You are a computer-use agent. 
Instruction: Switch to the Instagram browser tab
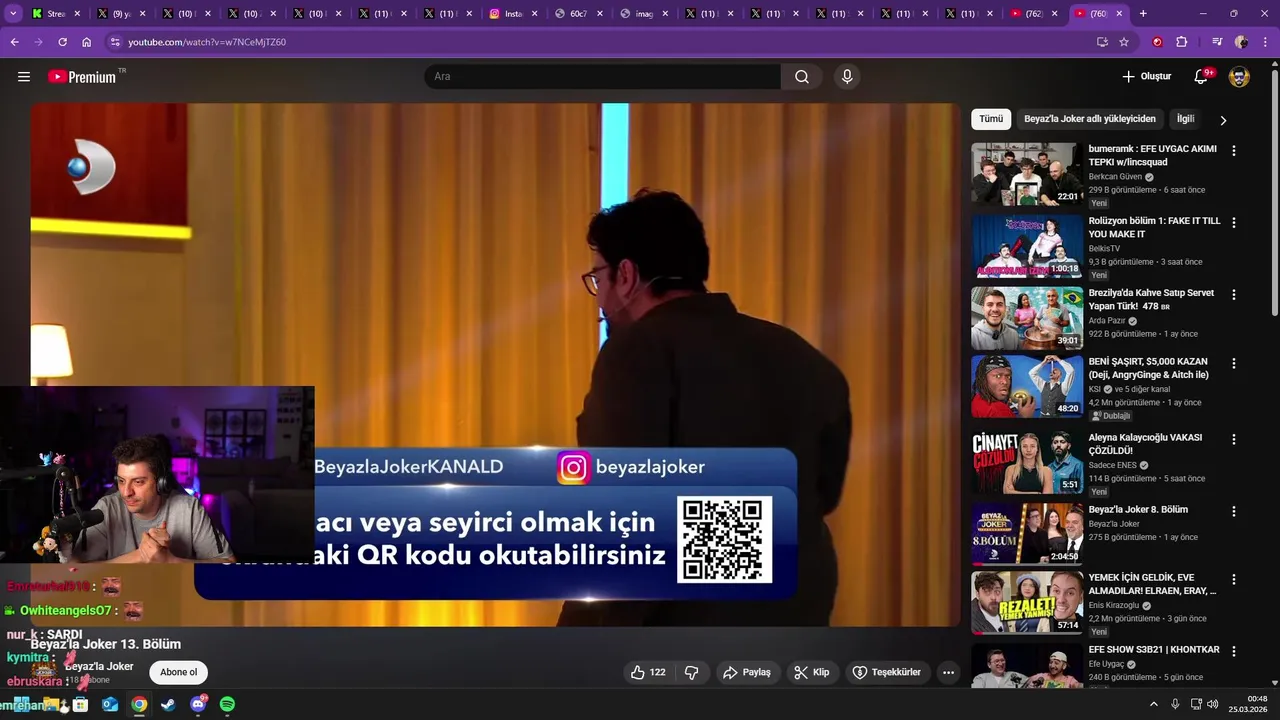pyautogui.click(x=513, y=14)
